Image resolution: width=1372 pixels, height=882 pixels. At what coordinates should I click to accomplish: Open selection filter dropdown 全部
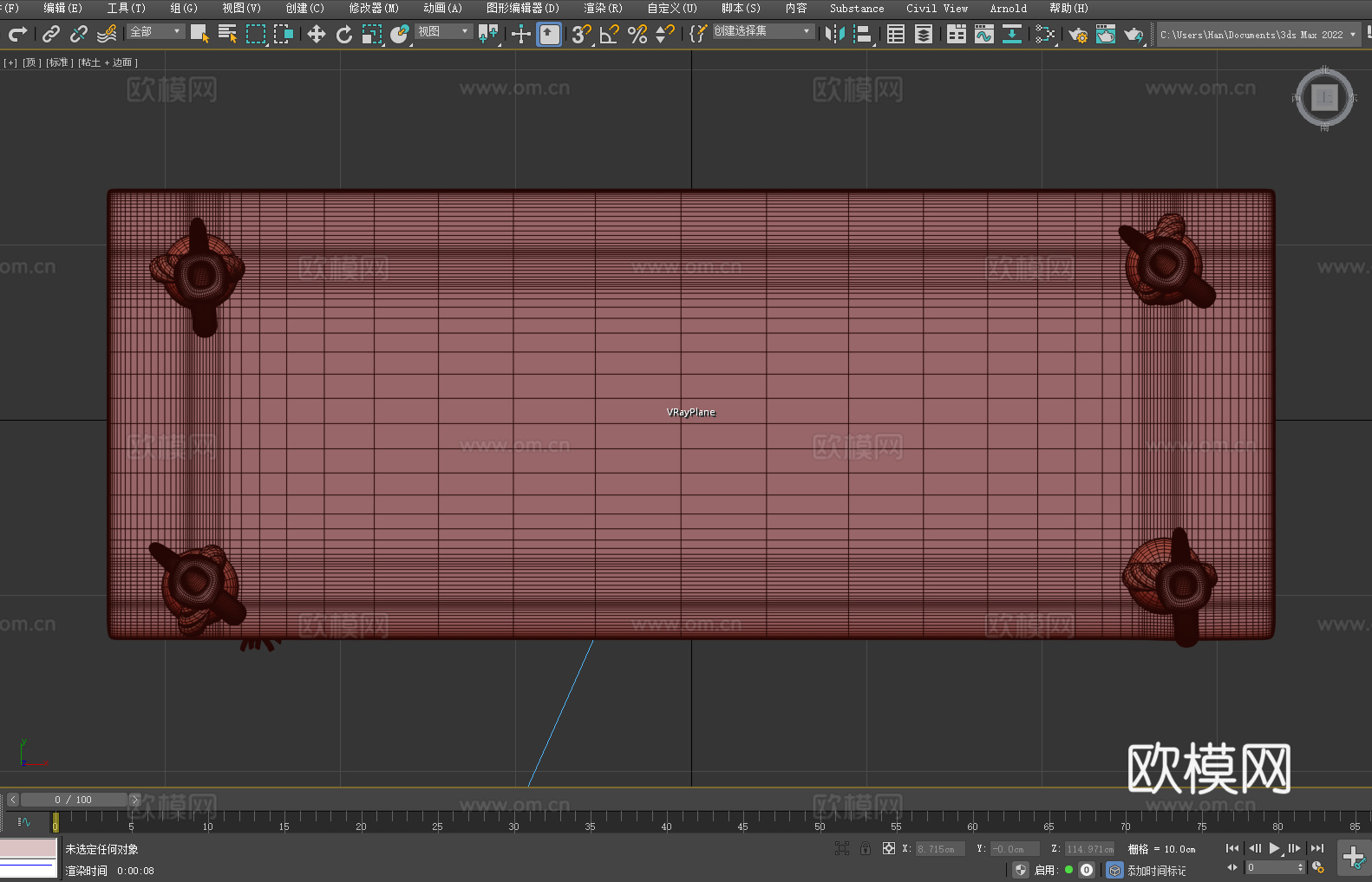click(x=155, y=31)
